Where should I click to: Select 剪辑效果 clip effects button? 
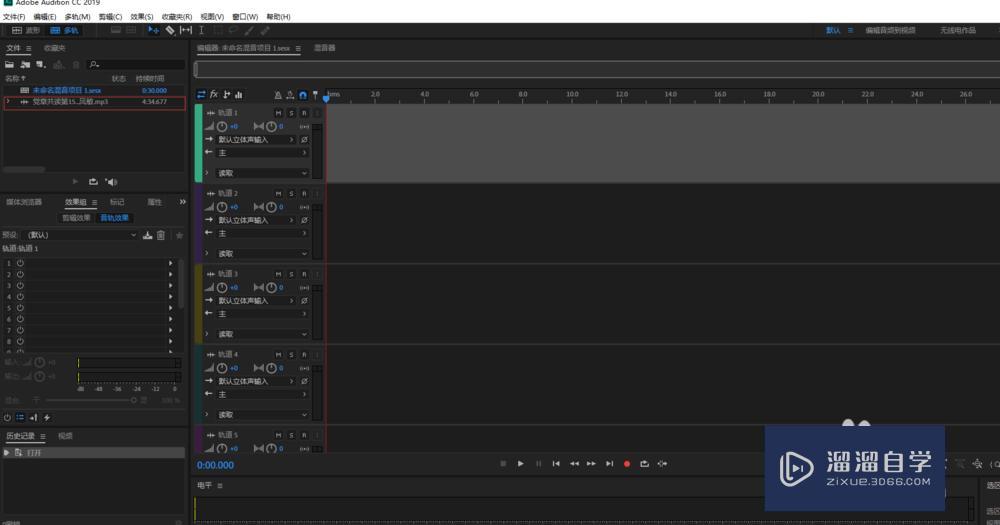pos(77,218)
